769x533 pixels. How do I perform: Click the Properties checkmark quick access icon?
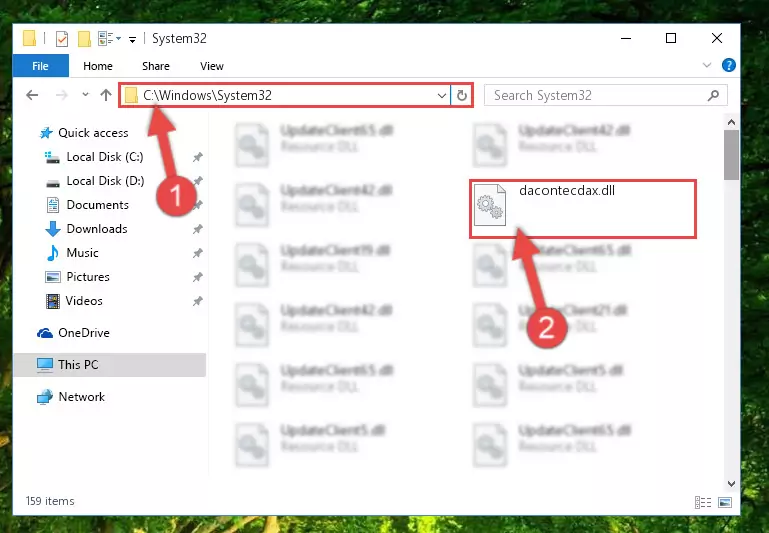(62, 39)
